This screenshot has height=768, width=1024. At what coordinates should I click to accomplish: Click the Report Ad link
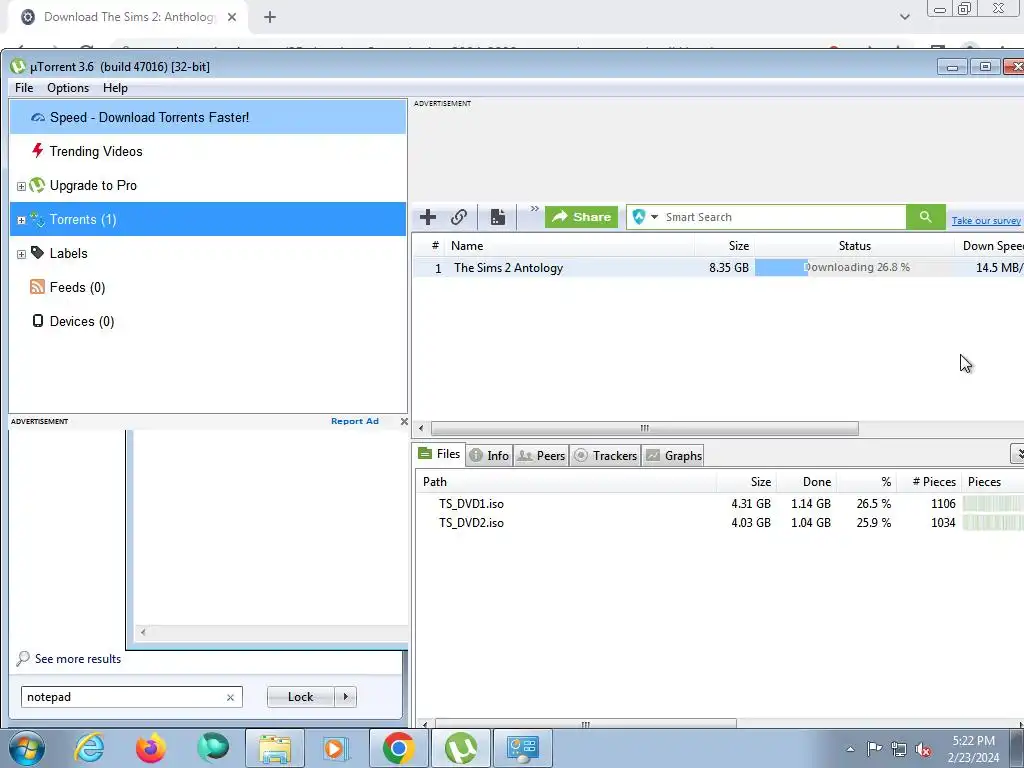click(x=355, y=421)
